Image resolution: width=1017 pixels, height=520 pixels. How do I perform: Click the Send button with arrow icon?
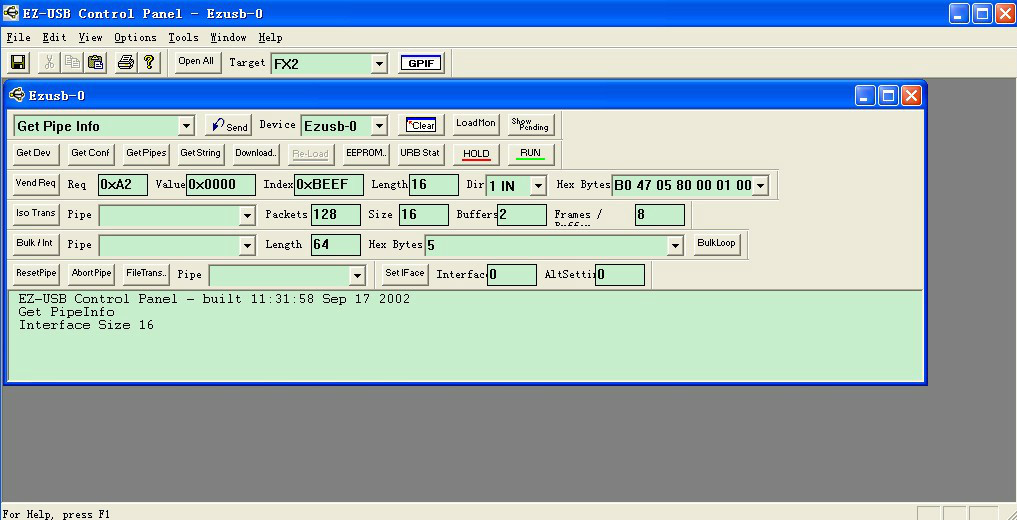pyautogui.click(x=228, y=125)
